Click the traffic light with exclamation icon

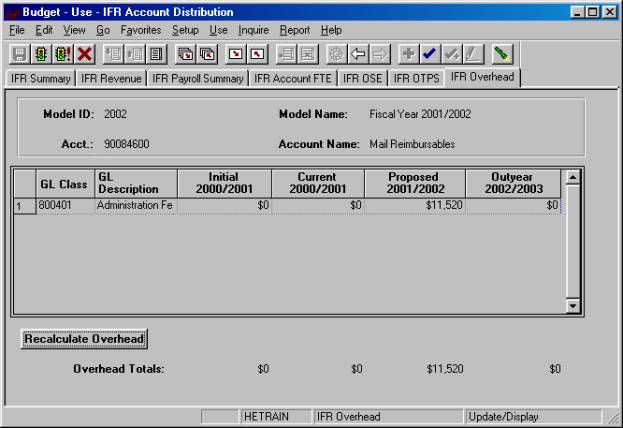(x=63, y=54)
